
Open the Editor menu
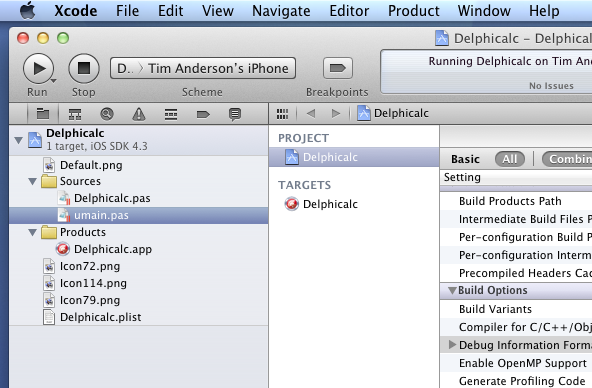point(349,11)
